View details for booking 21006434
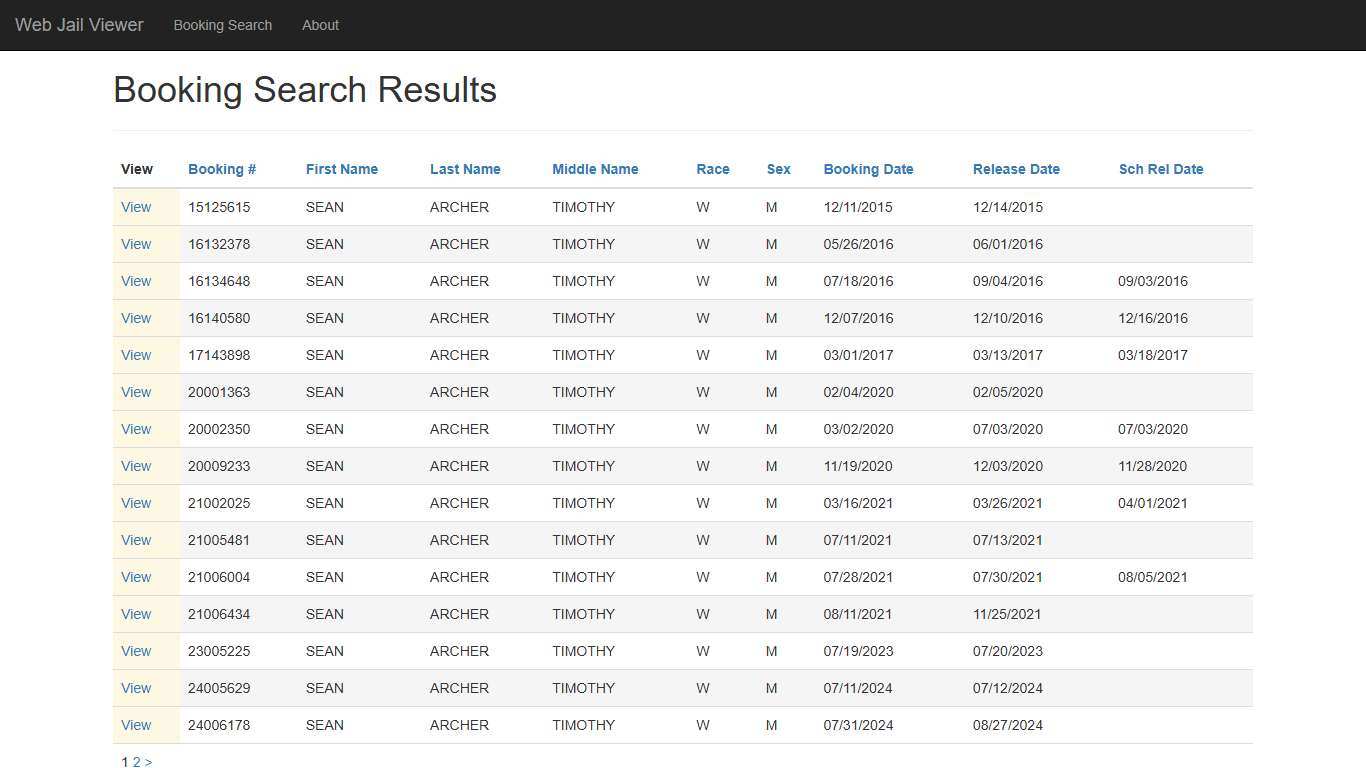 pyautogui.click(x=136, y=614)
